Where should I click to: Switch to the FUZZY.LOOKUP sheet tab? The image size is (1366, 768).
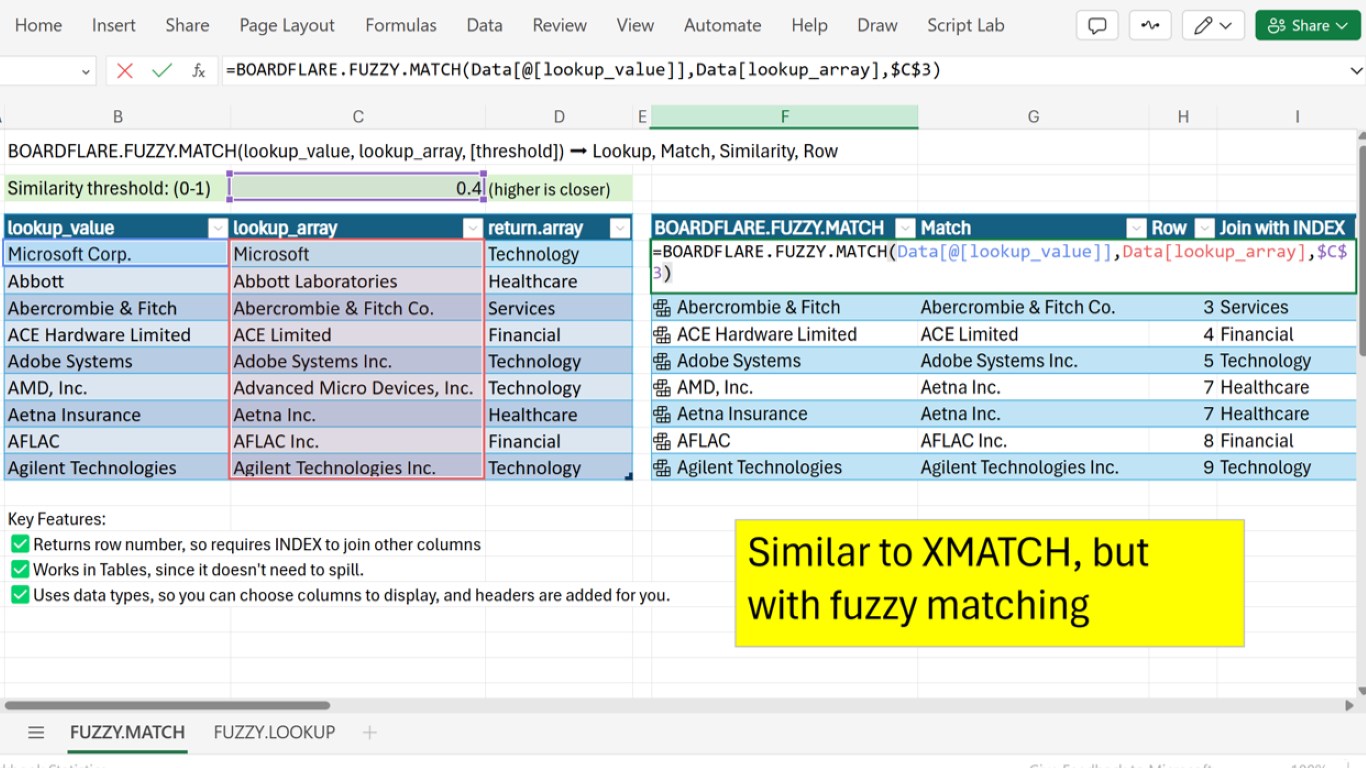pyautogui.click(x=274, y=733)
